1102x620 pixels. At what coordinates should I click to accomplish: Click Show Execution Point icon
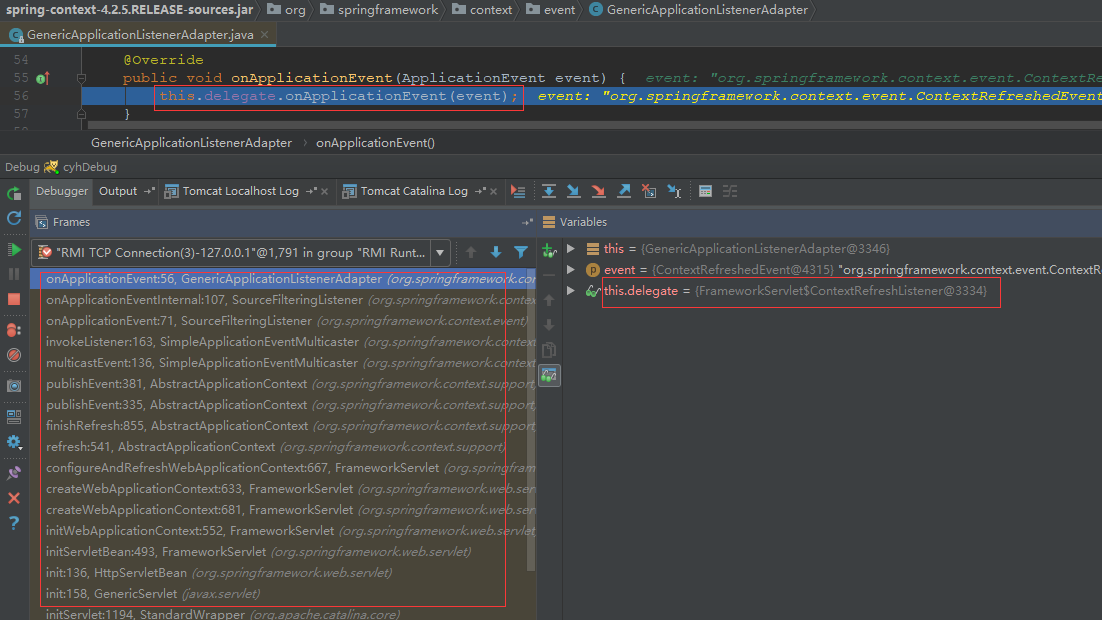tap(518, 191)
